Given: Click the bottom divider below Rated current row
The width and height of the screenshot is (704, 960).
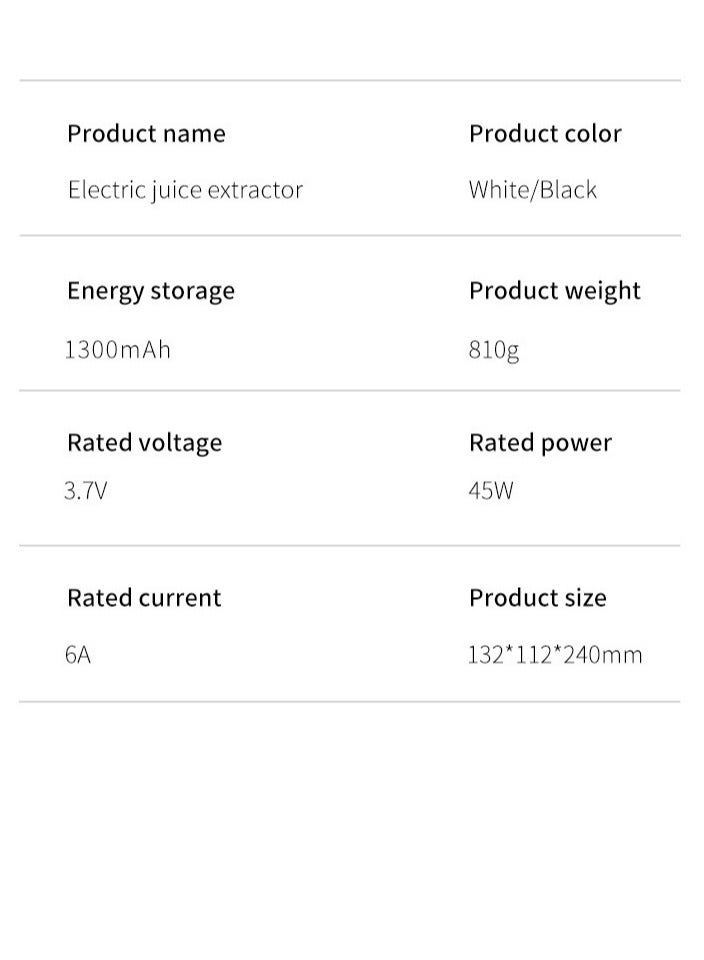Looking at the screenshot, I should pos(350,702).
